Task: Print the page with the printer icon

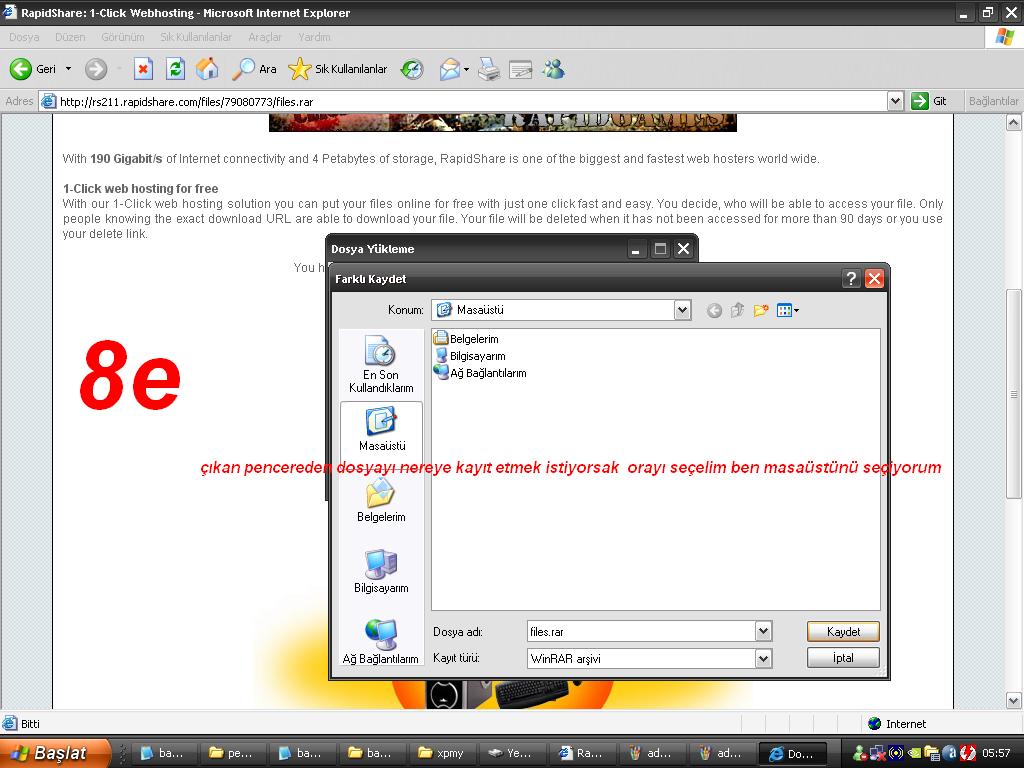Action: click(x=488, y=69)
